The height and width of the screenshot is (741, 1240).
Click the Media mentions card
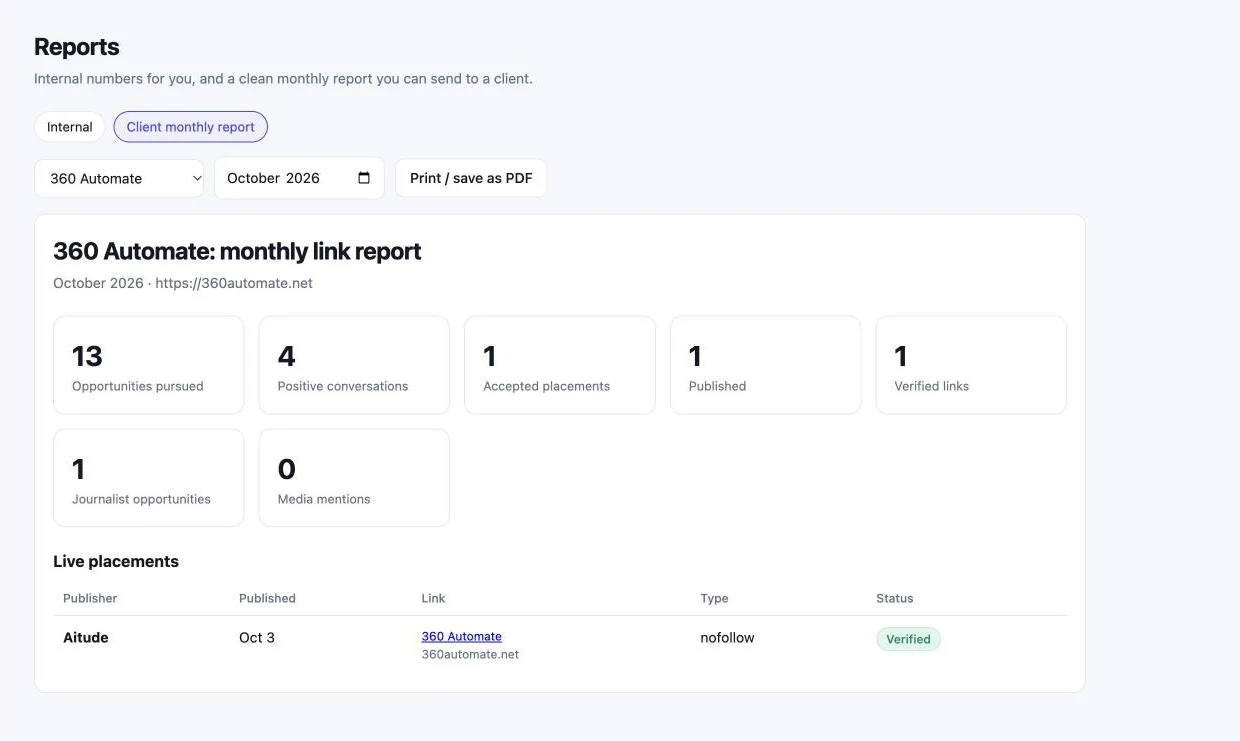point(354,478)
